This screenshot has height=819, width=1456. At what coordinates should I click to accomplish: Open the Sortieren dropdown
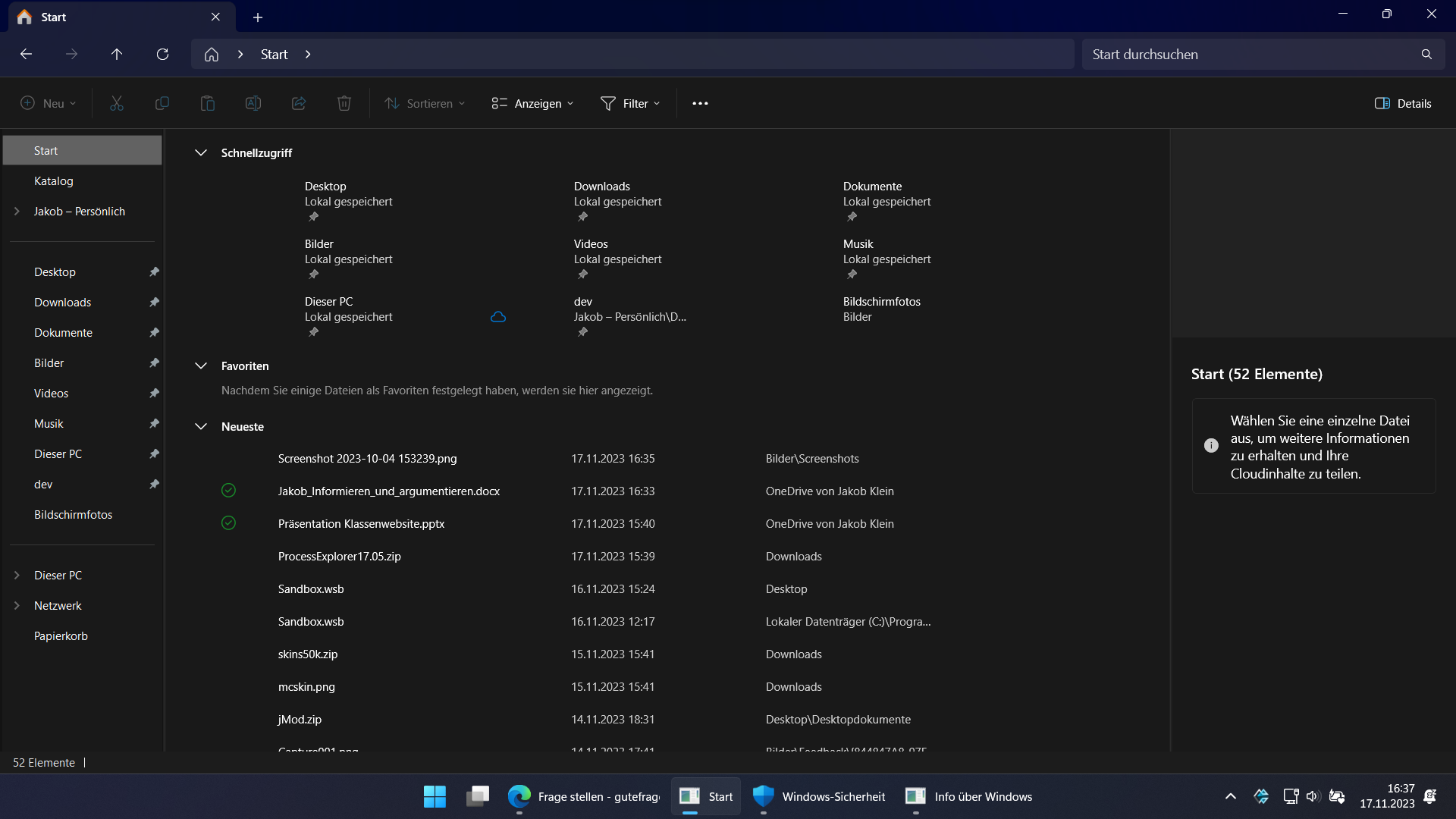pos(425,103)
